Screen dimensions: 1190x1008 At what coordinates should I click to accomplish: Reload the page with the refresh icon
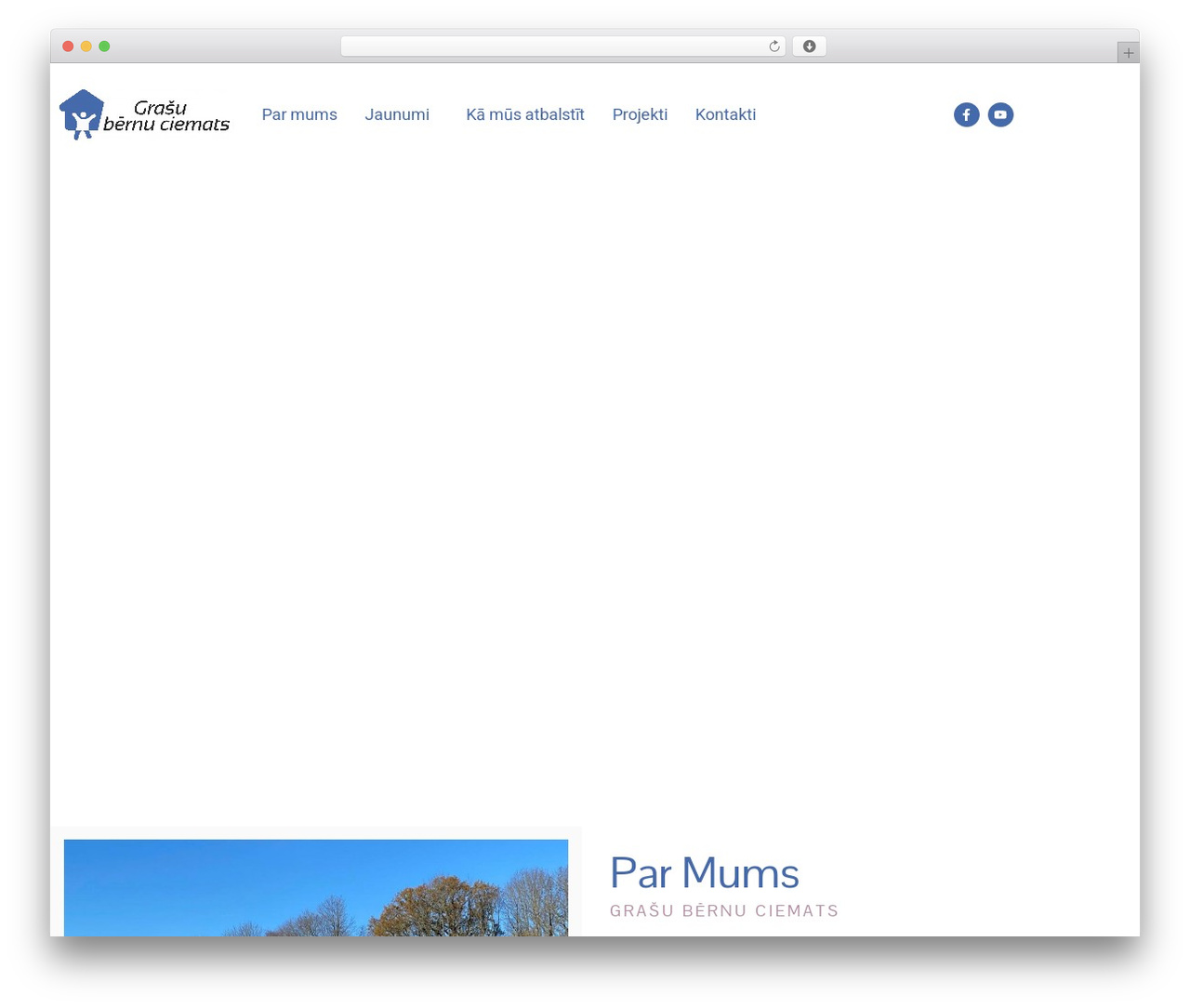click(773, 46)
